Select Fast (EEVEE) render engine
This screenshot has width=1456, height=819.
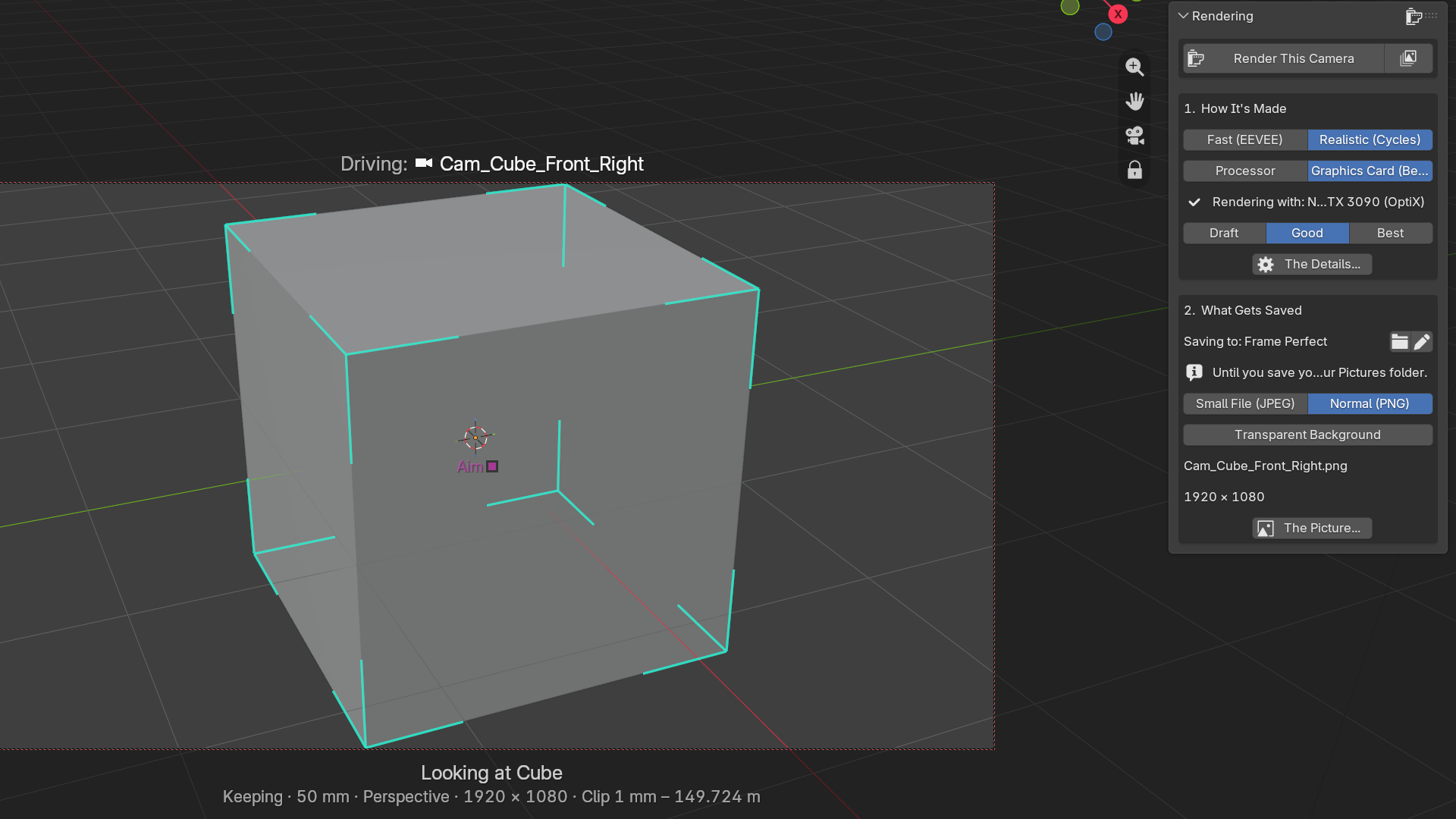(x=1245, y=140)
